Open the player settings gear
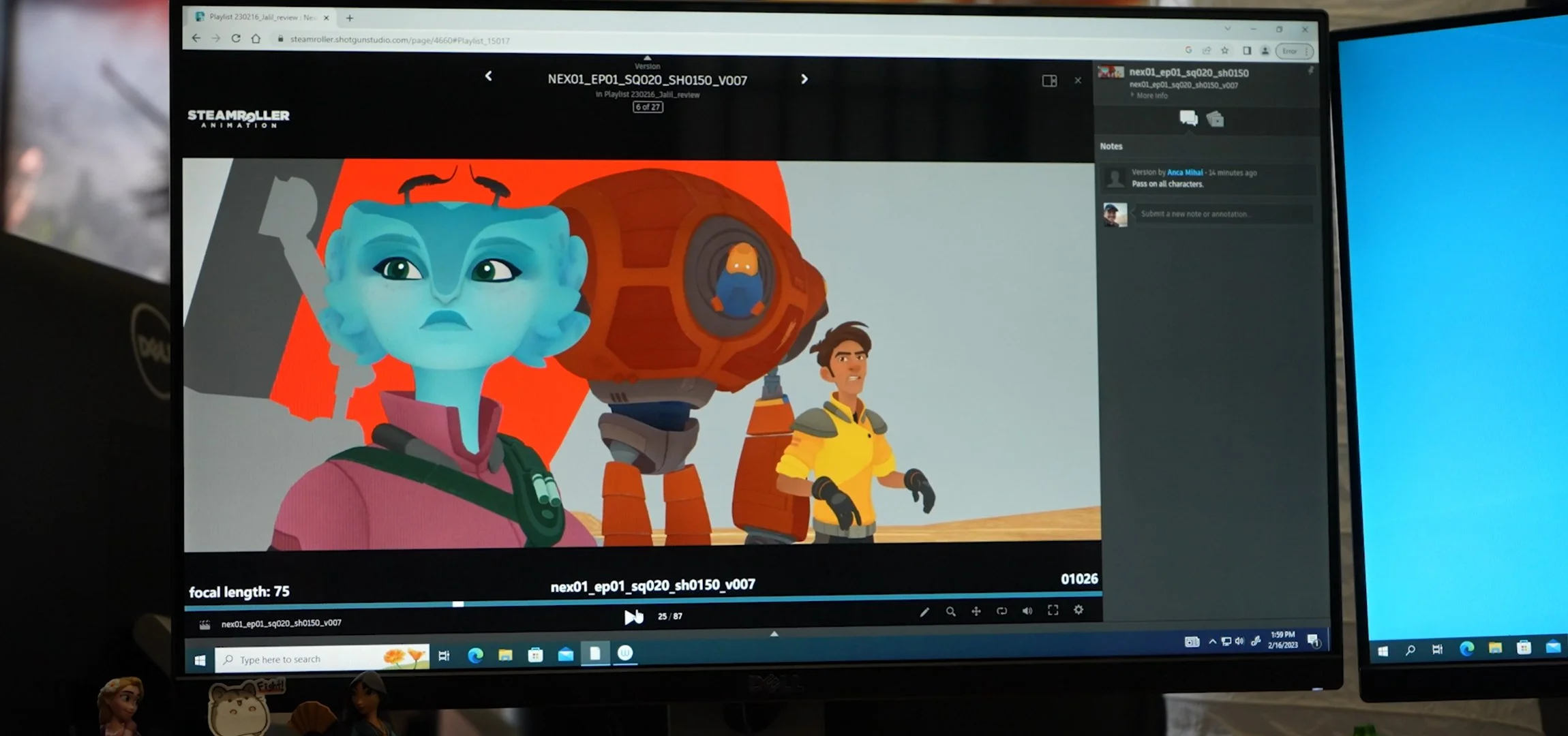1568x736 pixels. pyautogui.click(x=1079, y=610)
